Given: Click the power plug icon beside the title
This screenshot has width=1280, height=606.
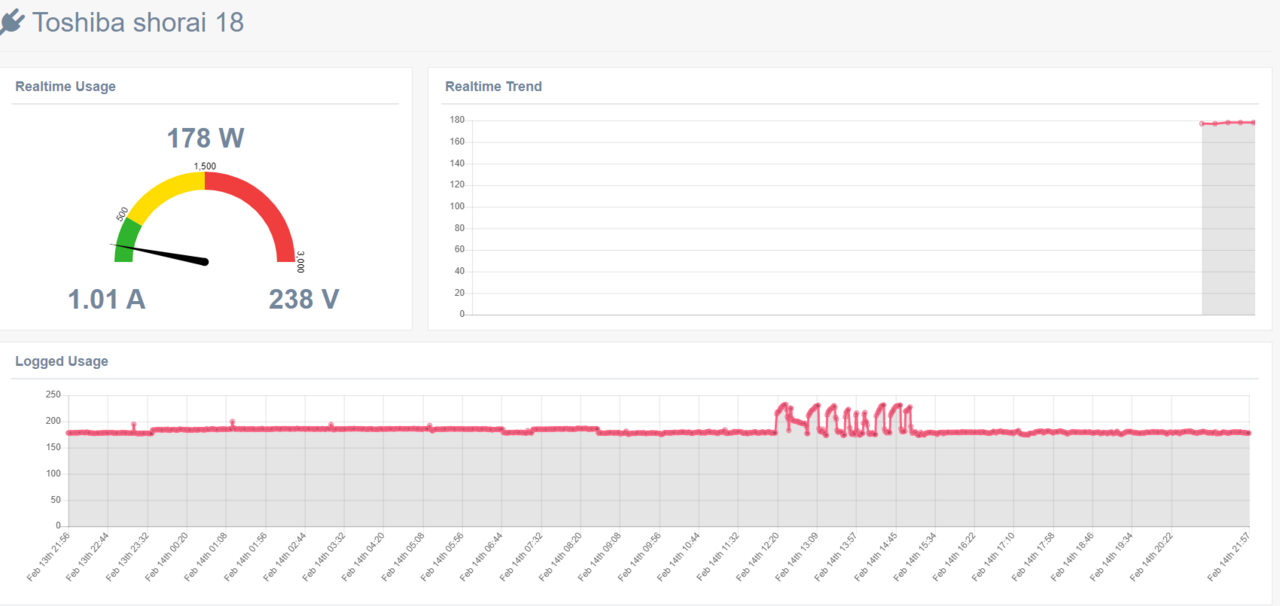Looking at the screenshot, I should click(x=12, y=21).
